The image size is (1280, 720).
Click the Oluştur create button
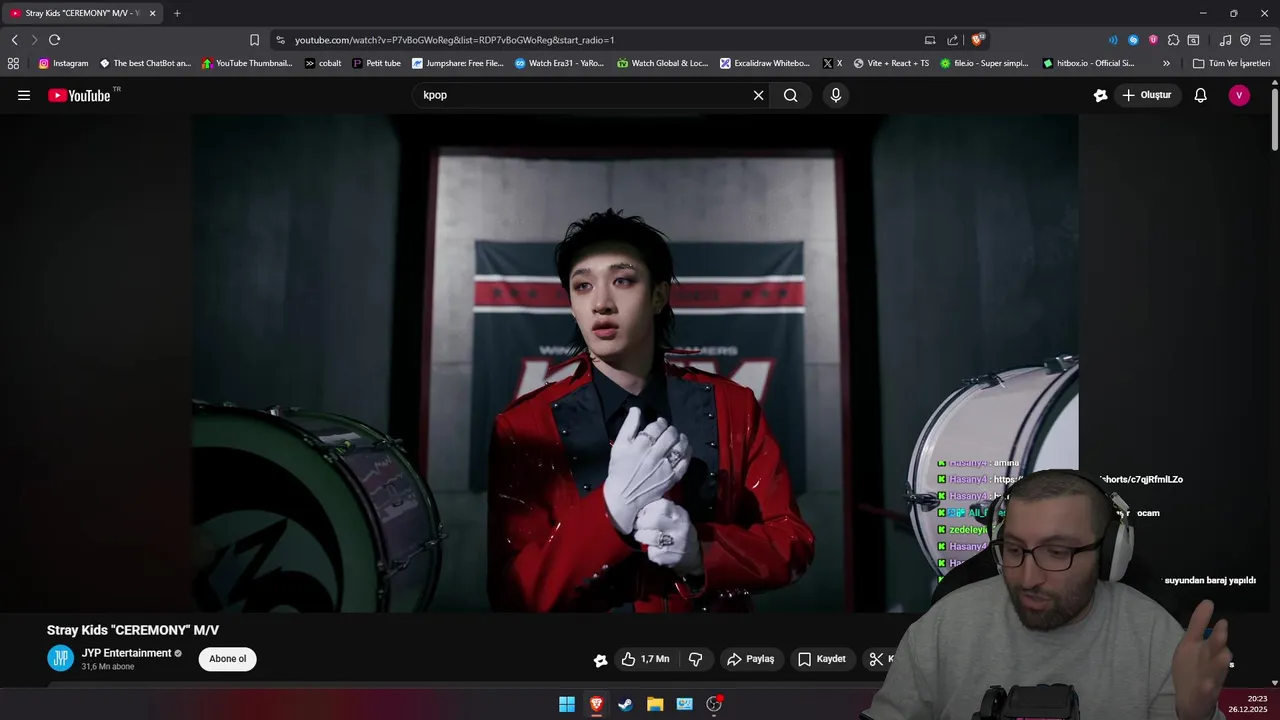[1146, 95]
